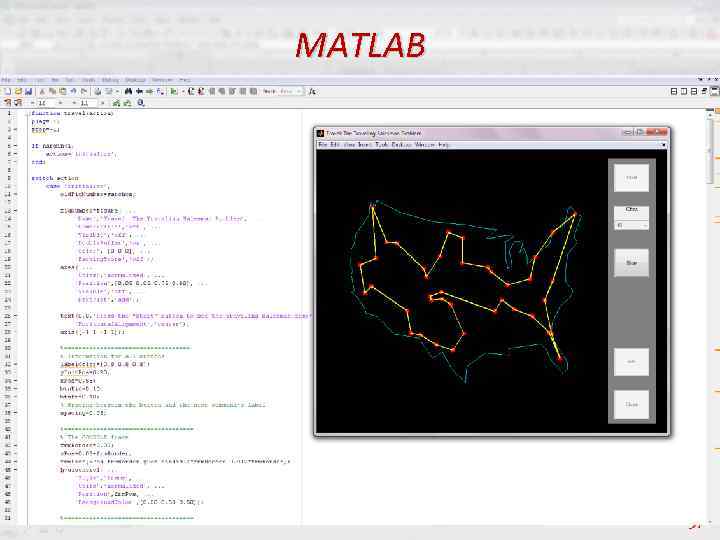Click the fx function browser icon
The image size is (720, 540).
coord(312,91)
